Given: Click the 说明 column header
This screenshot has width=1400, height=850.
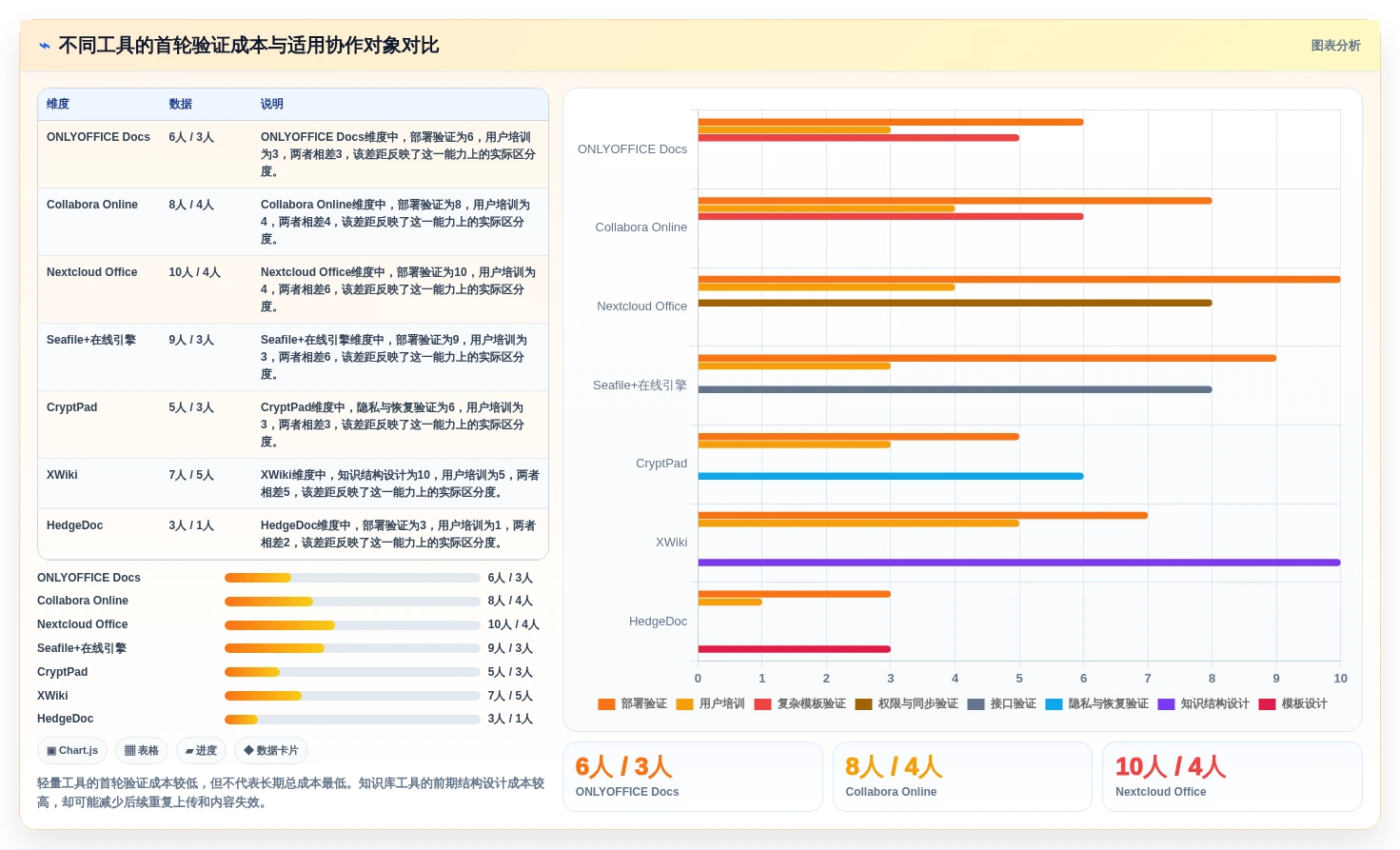Looking at the screenshot, I should click(x=272, y=104).
